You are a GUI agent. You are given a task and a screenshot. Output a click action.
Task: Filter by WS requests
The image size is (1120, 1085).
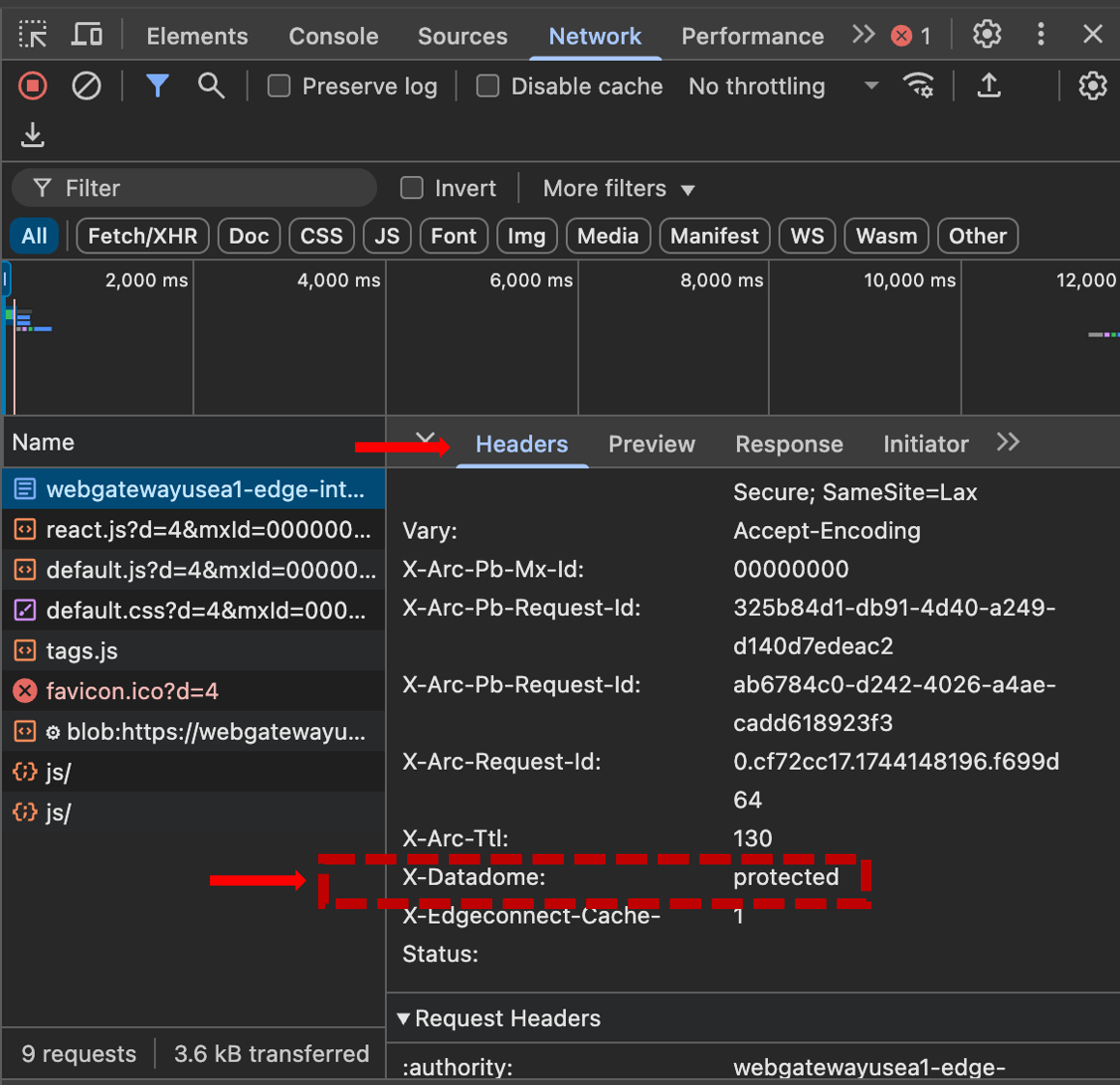(x=808, y=236)
